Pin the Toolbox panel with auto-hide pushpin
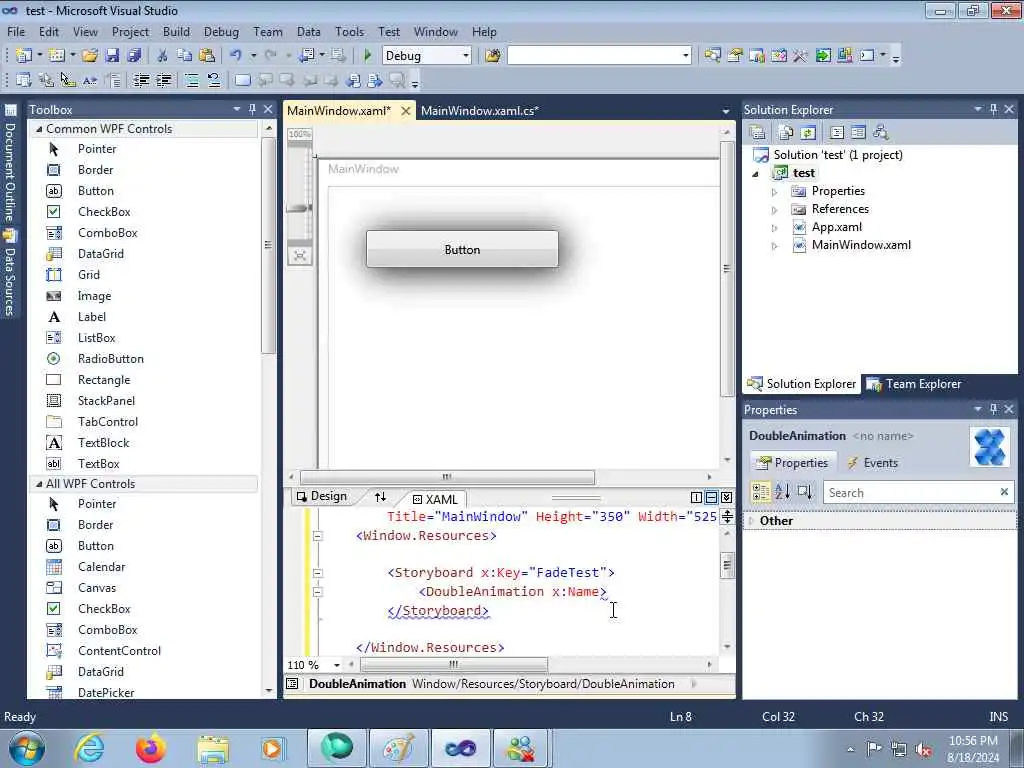 (253, 109)
